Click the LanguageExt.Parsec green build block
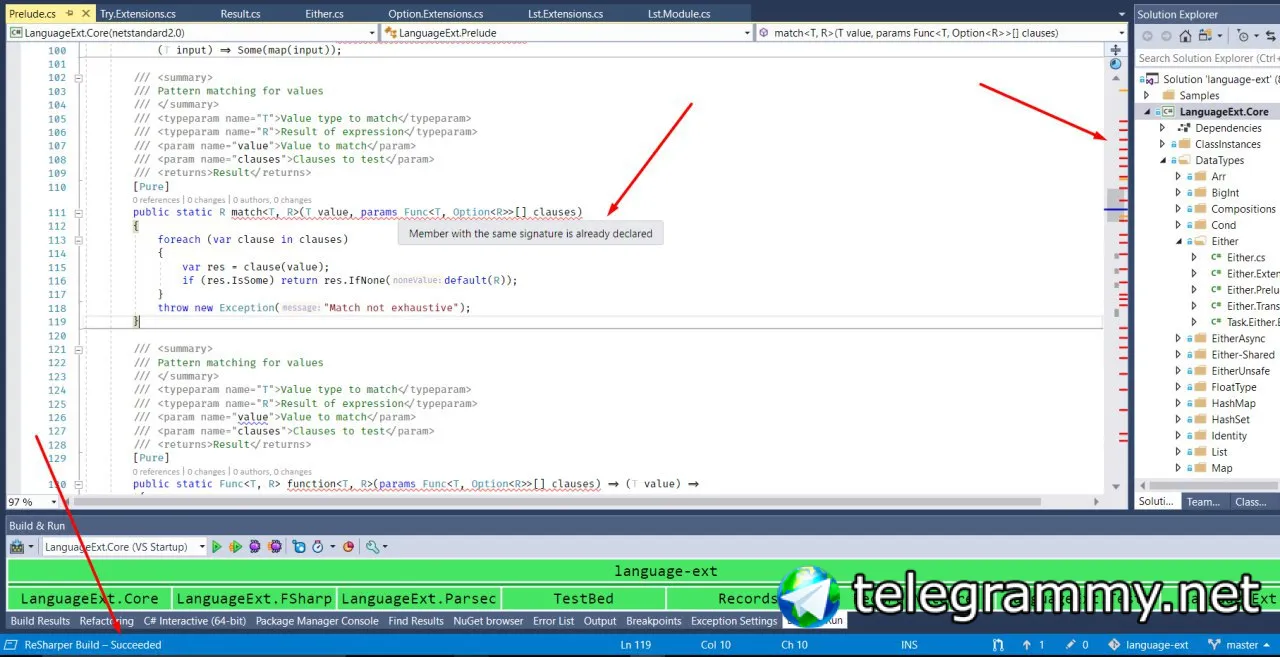Screen dimensions: 1280x657 click(419, 598)
